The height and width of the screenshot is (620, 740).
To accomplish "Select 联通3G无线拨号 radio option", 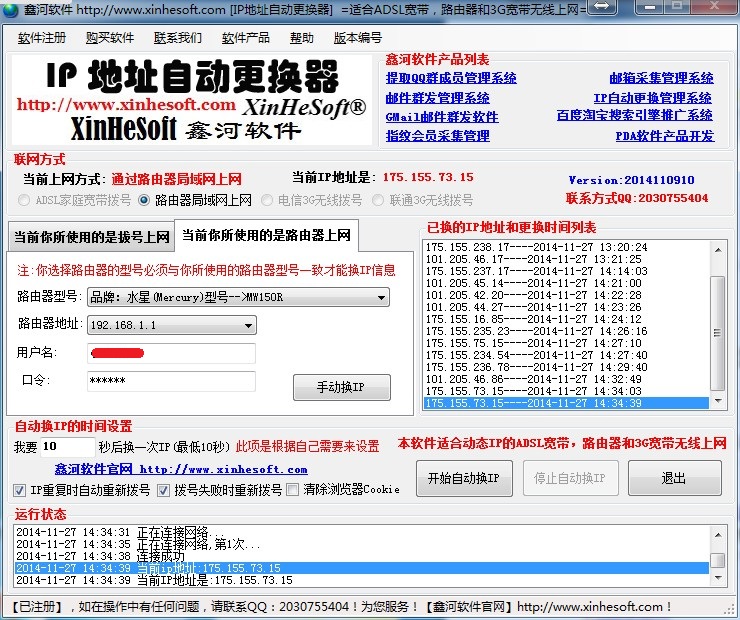I will tap(378, 200).
